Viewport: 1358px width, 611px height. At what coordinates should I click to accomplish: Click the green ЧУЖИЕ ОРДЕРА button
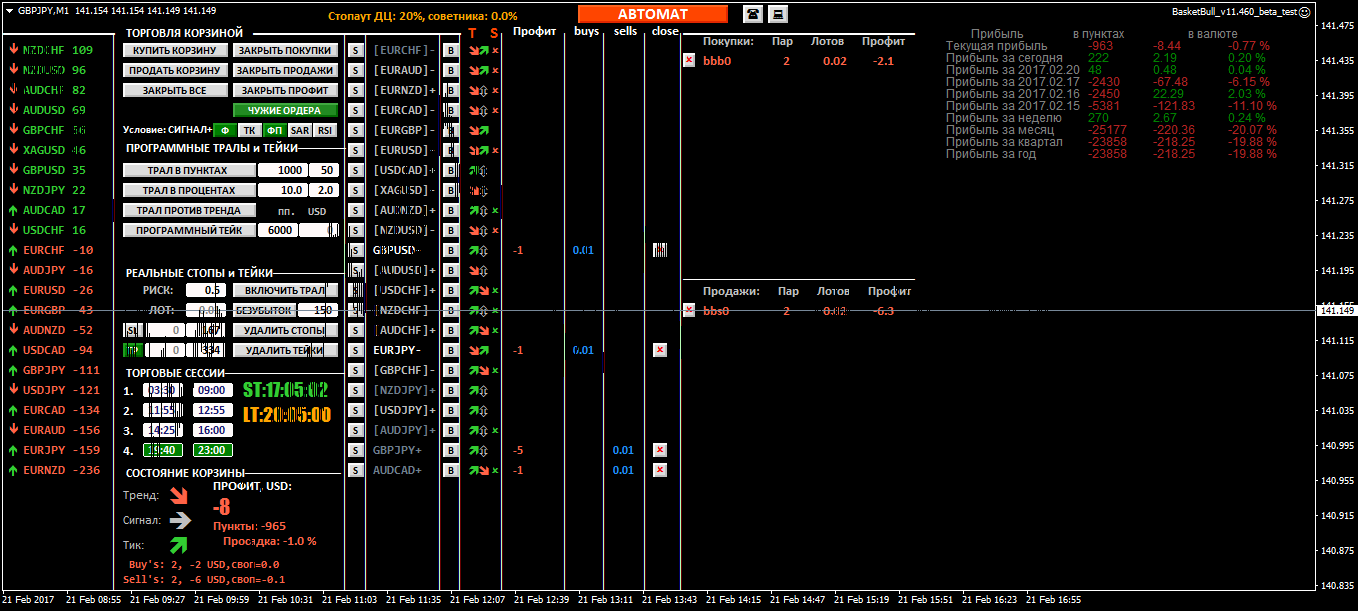click(285, 110)
